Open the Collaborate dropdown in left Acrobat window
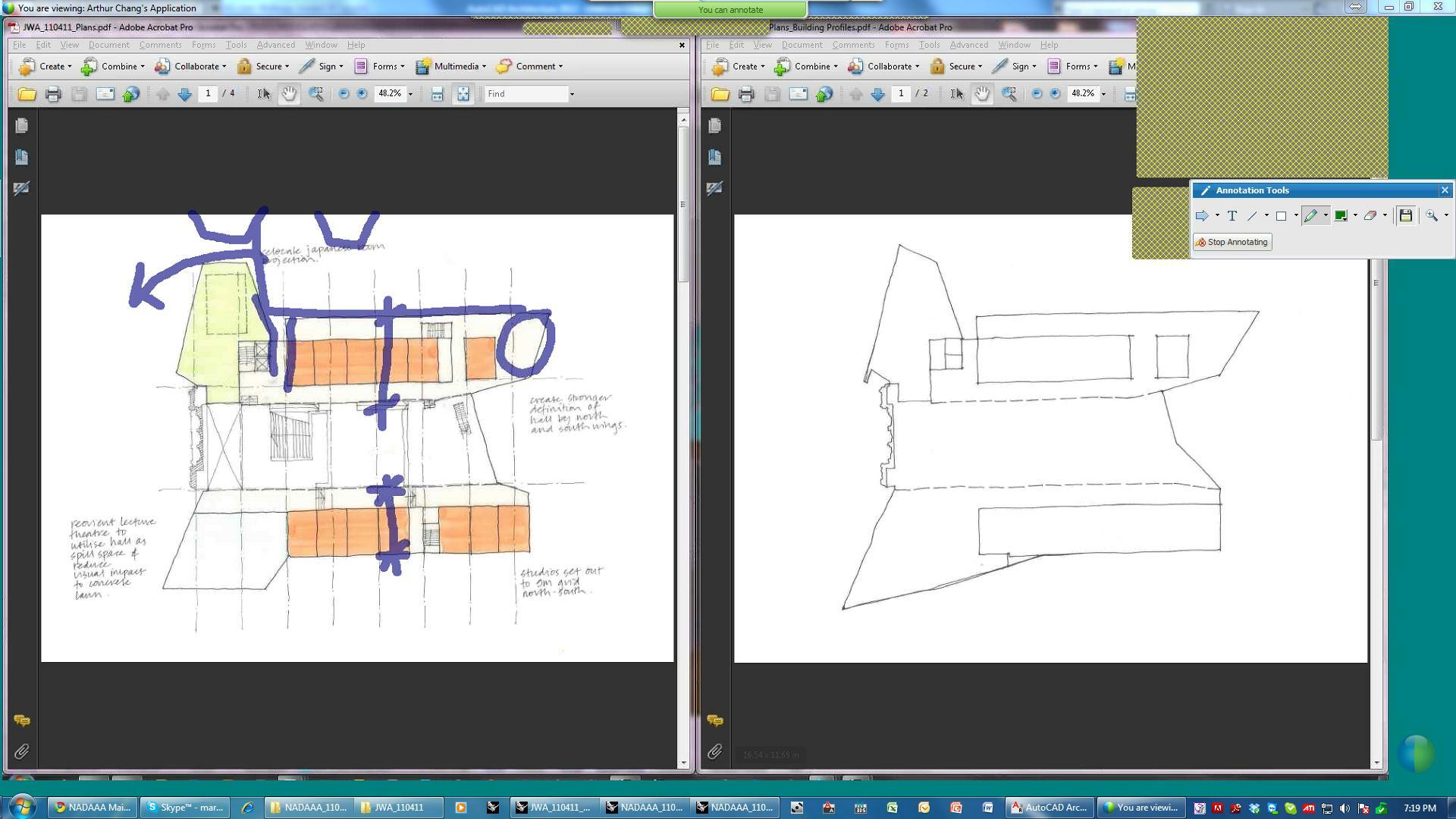The height and width of the screenshot is (819, 1456). 190,67
